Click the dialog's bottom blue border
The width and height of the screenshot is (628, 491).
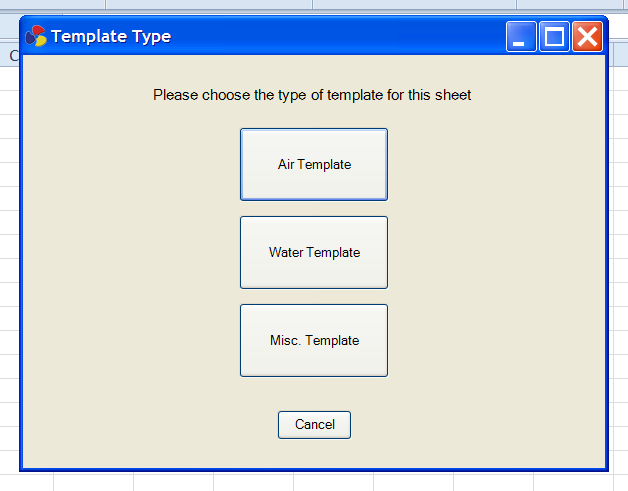[314, 468]
